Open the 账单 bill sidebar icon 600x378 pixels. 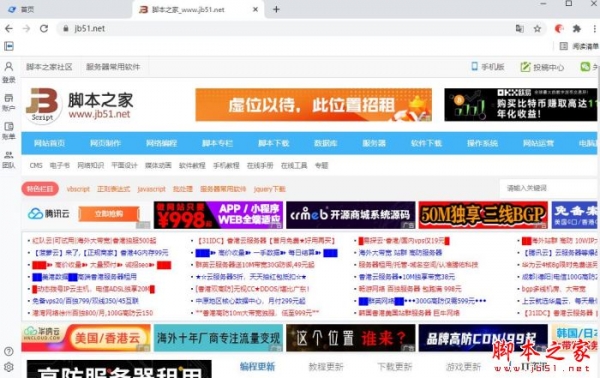coord(8,130)
